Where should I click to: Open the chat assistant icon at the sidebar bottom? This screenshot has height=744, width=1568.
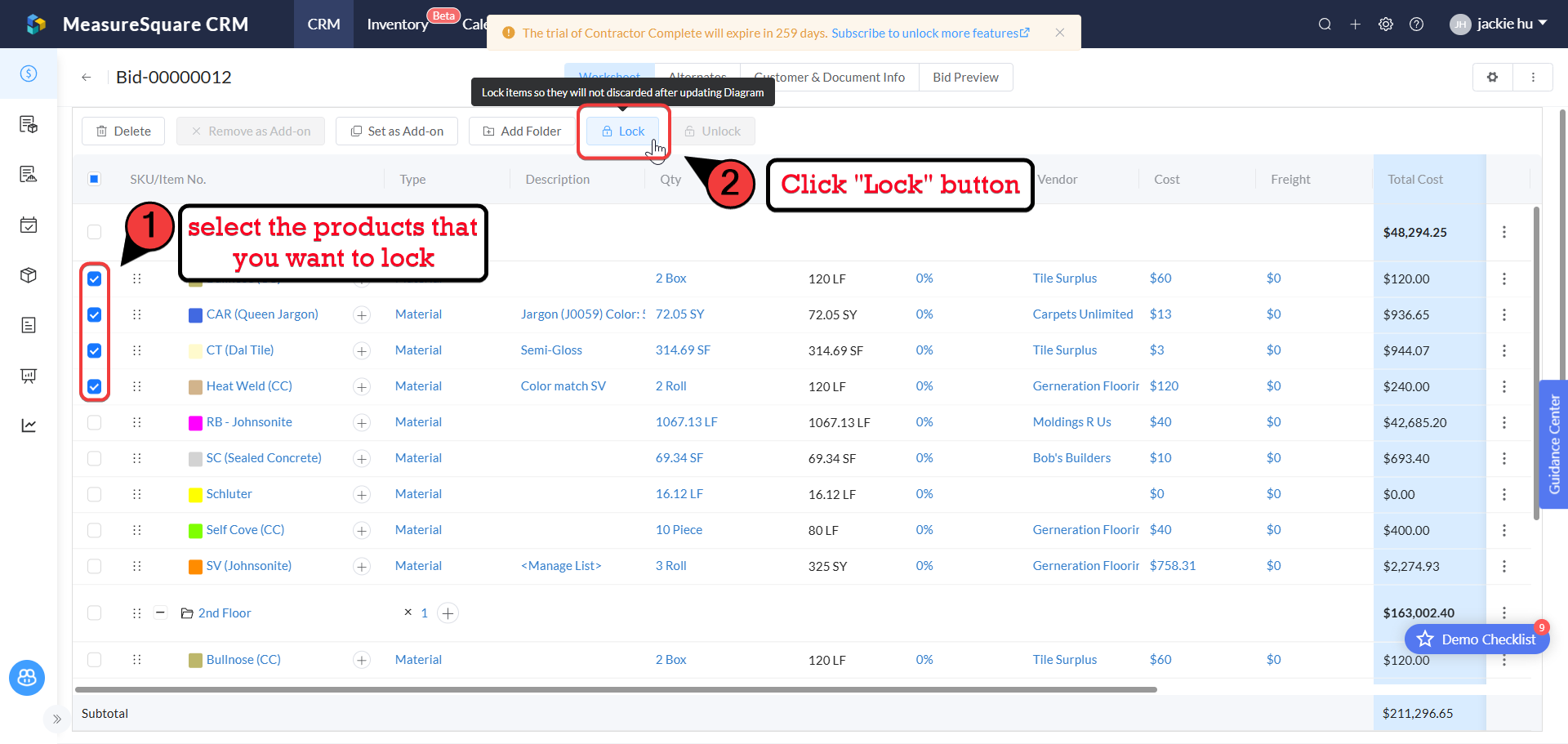(27, 678)
